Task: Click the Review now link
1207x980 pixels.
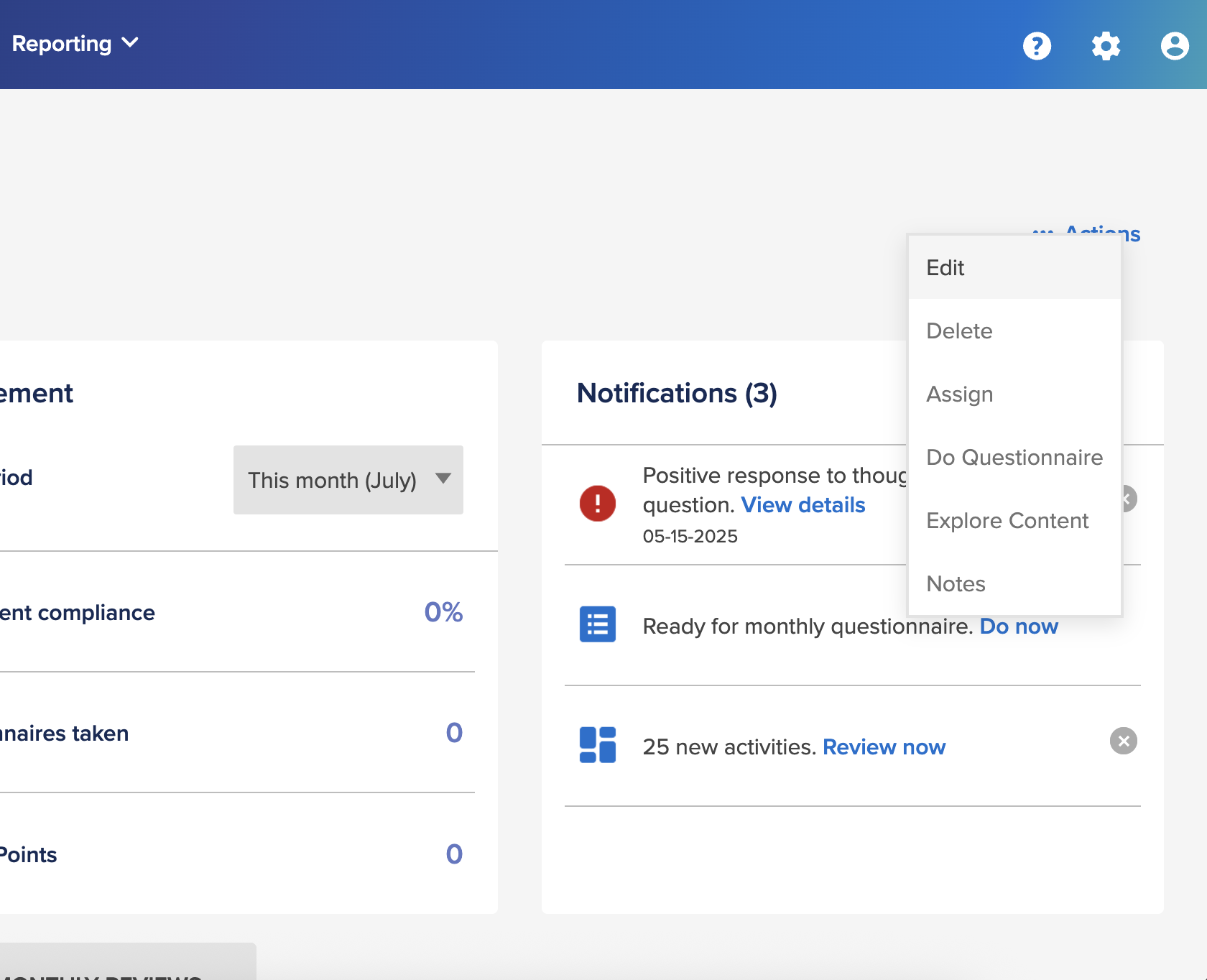Action: [884, 747]
